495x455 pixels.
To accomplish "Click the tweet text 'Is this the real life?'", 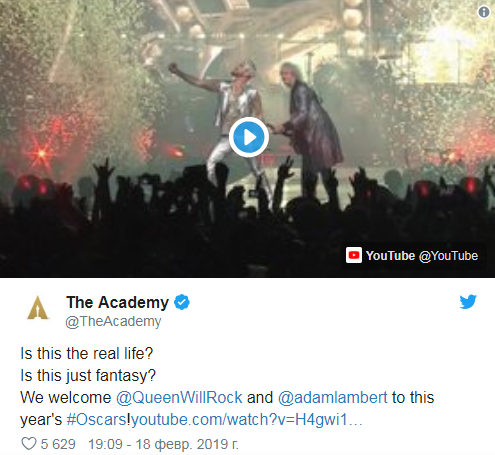I will [87, 353].
